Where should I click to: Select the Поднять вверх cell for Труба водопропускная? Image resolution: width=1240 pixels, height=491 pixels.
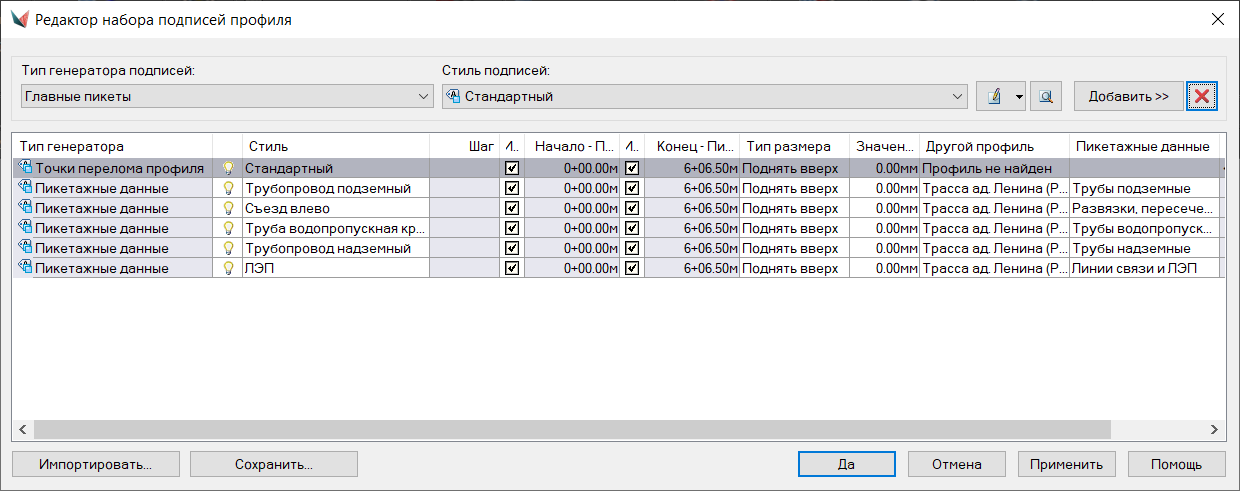793,228
